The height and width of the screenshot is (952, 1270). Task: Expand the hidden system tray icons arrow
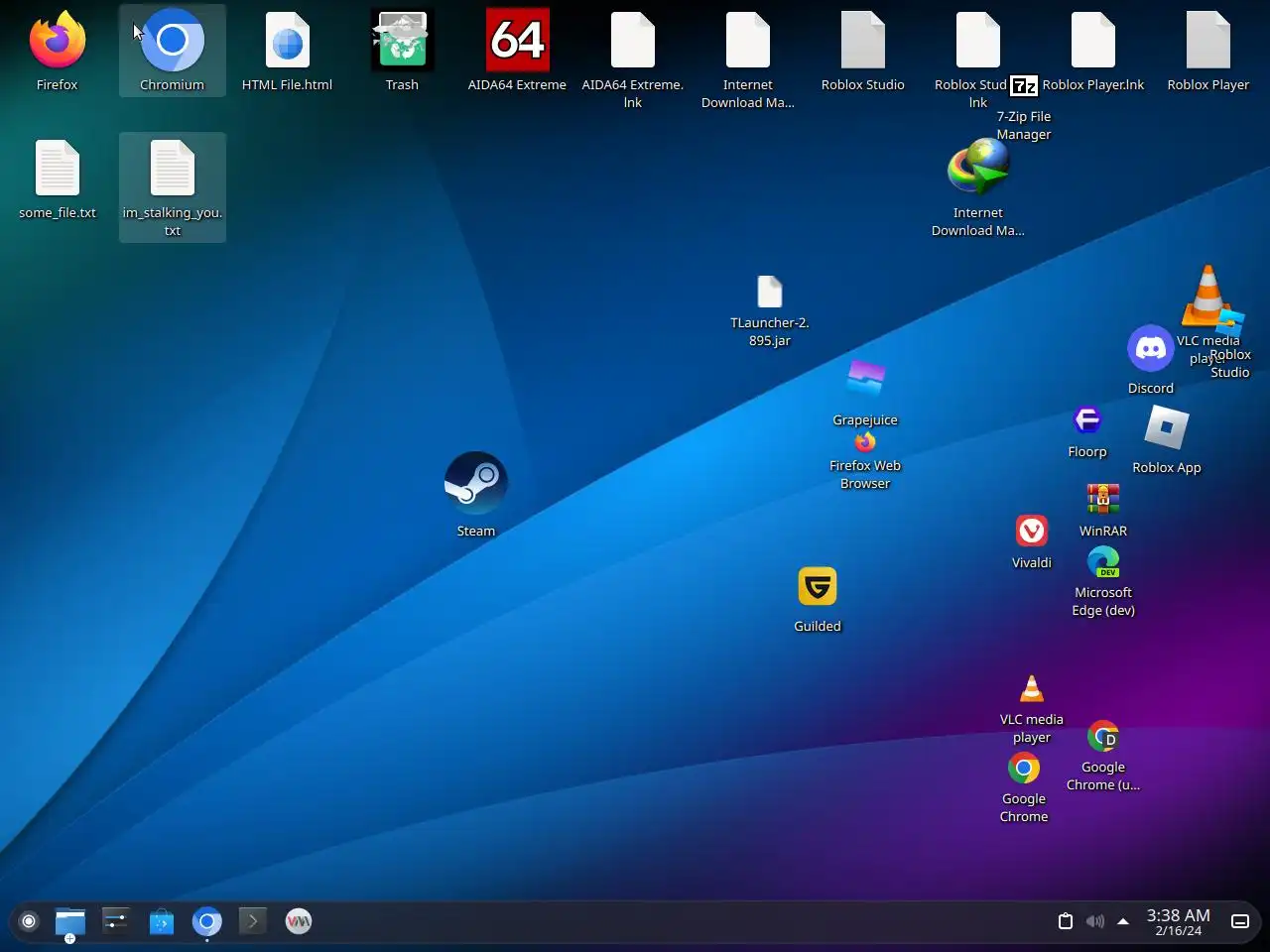pos(1123,921)
